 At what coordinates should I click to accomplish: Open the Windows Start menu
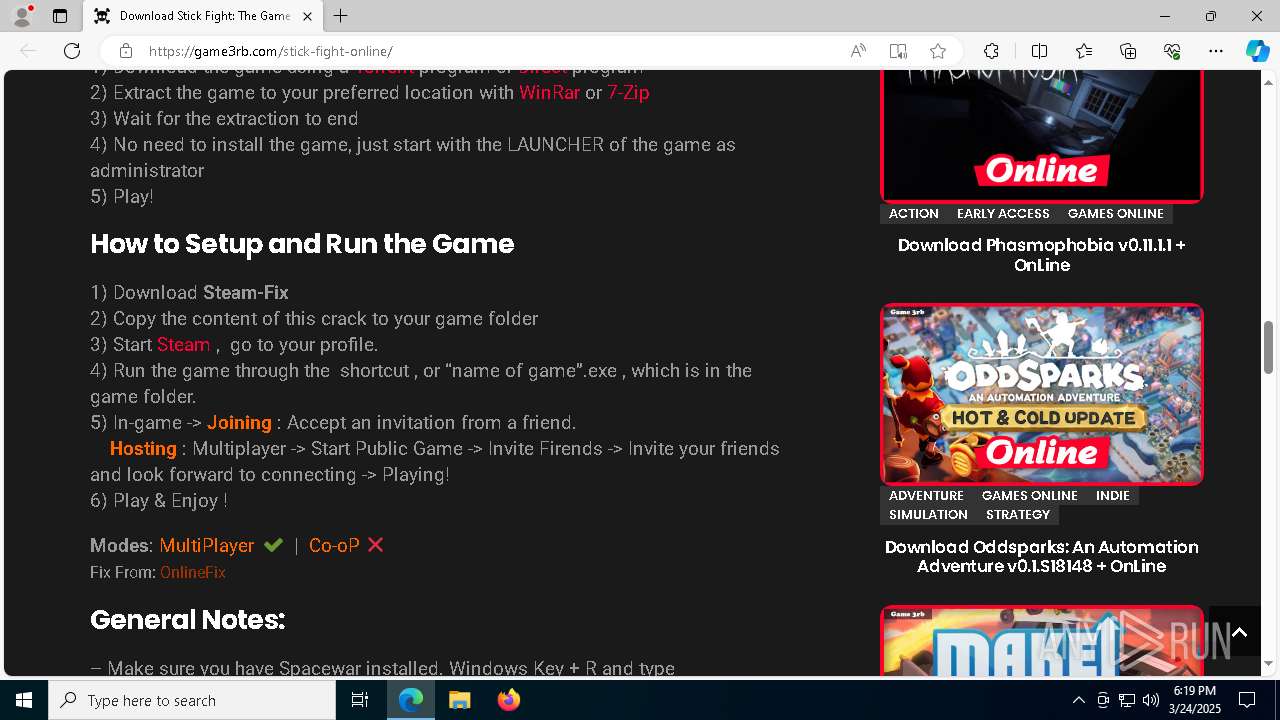[x=24, y=700]
